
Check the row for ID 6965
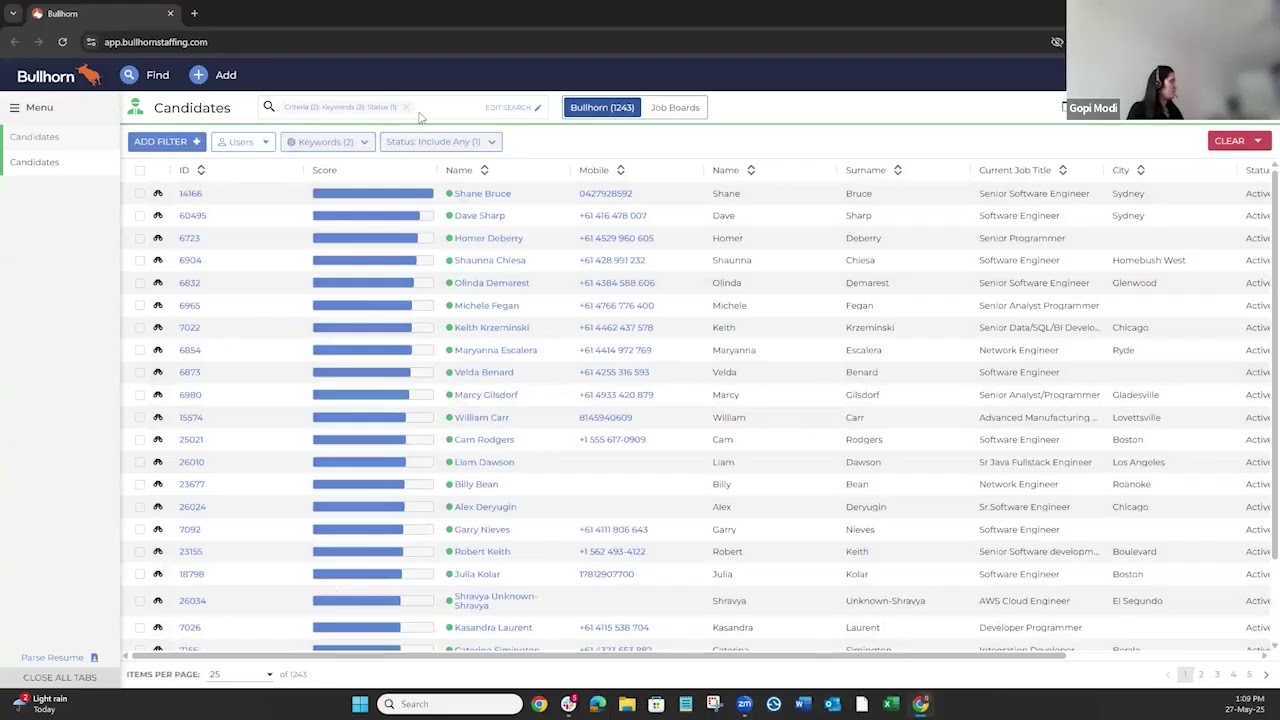(x=140, y=305)
